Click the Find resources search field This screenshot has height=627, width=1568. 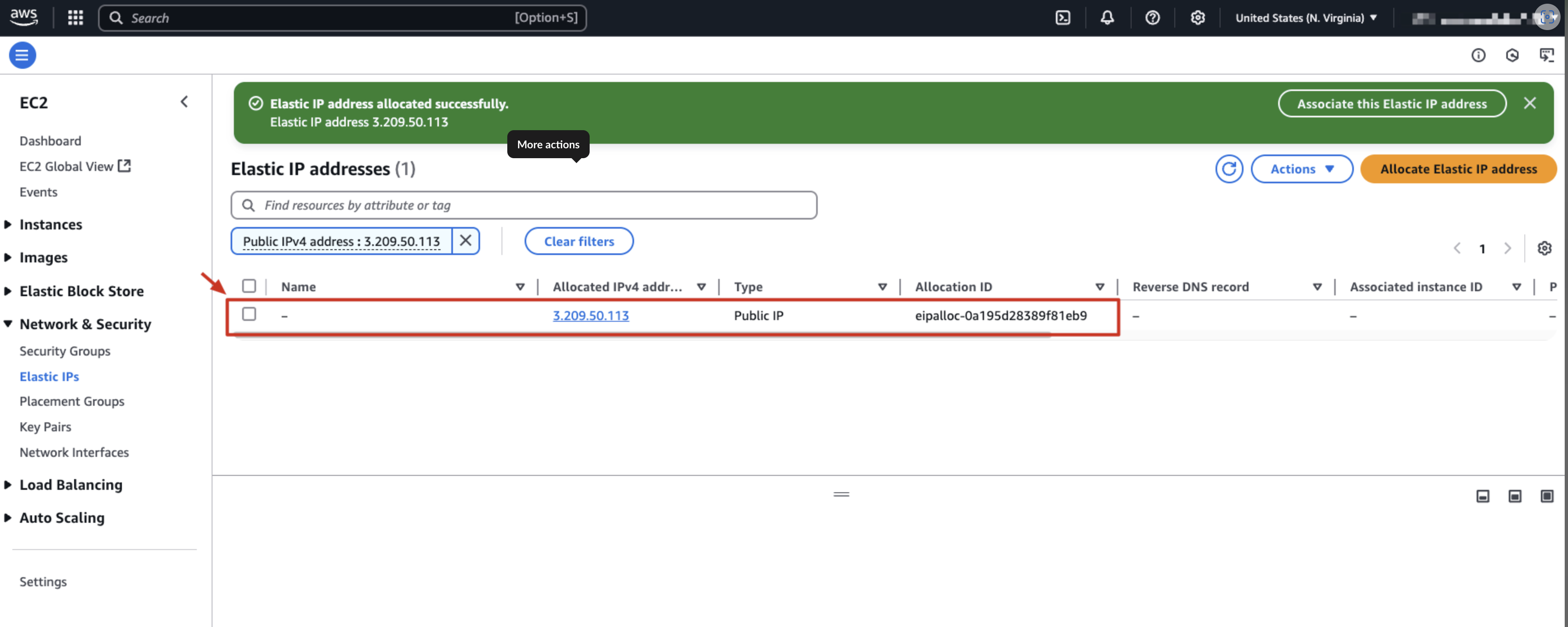[523, 205]
